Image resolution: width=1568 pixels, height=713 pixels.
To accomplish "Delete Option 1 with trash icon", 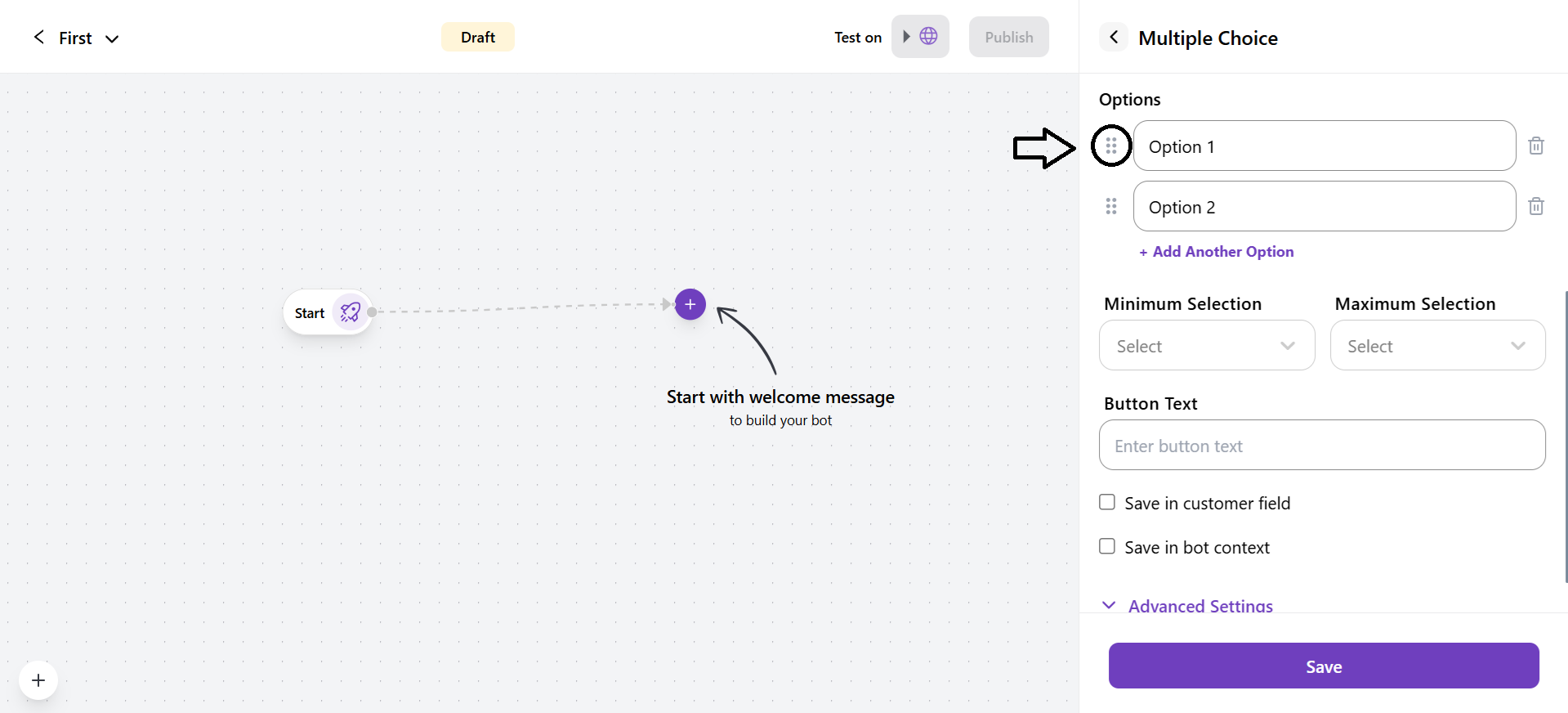I will coord(1536,146).
